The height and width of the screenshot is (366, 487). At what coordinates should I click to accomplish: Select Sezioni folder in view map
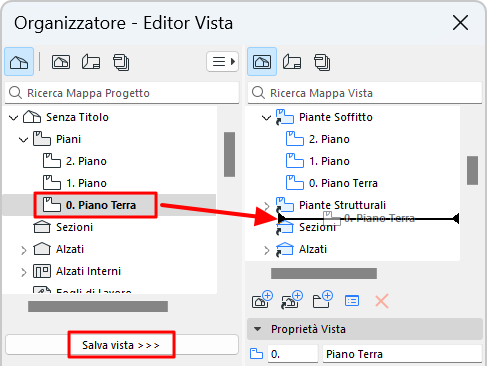coord(317,227)
